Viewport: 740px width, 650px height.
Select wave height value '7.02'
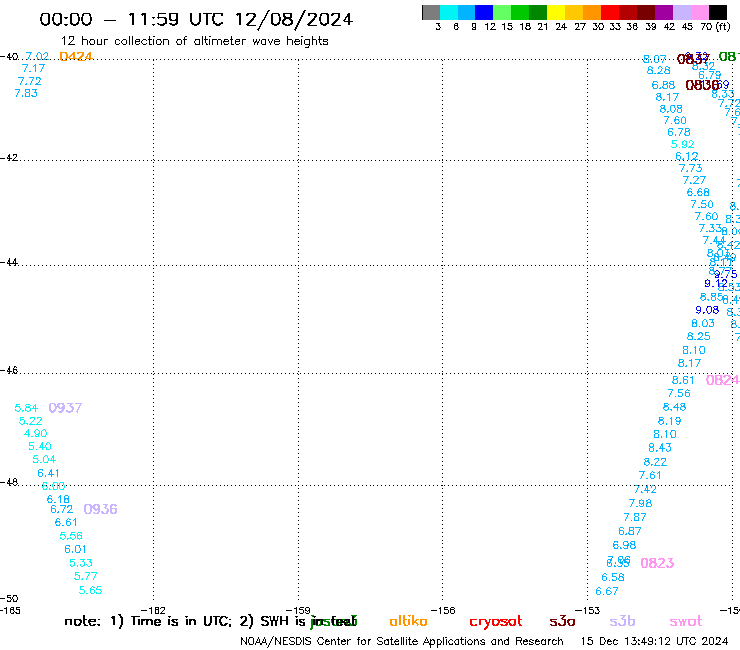(37, 56)
